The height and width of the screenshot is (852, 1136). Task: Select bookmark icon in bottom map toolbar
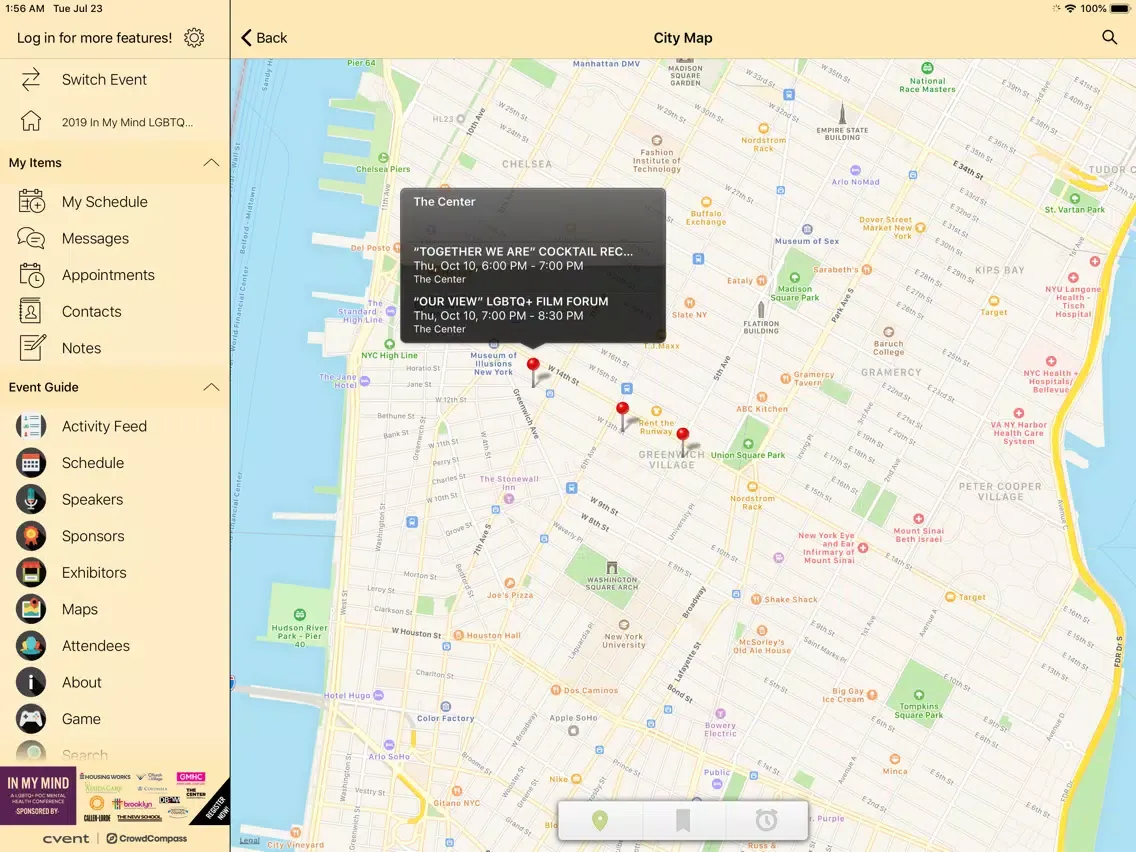click(x=682, y=820)
